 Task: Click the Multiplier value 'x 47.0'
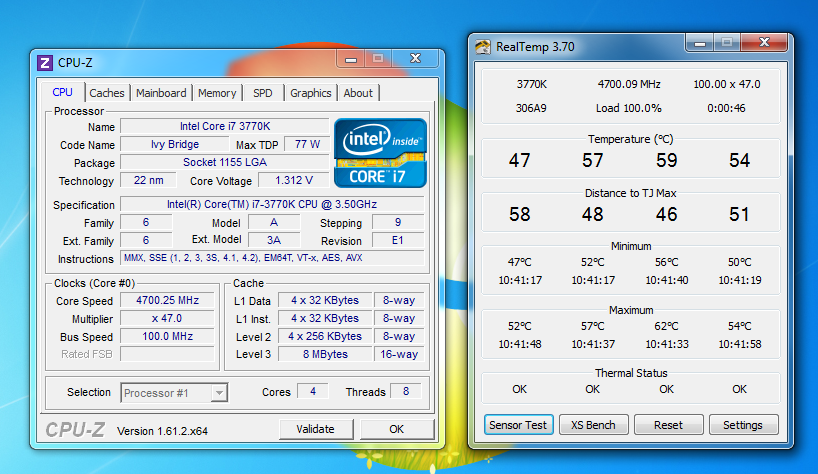(x=167, y=318)
